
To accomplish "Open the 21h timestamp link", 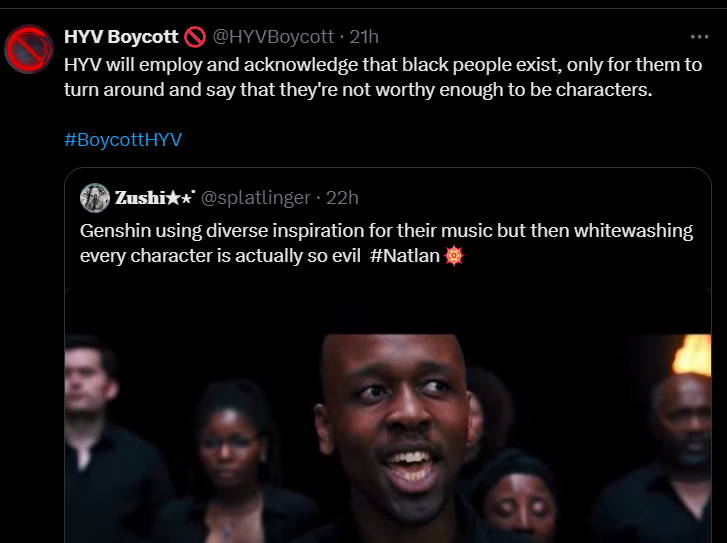I will (x=364, y=37).
